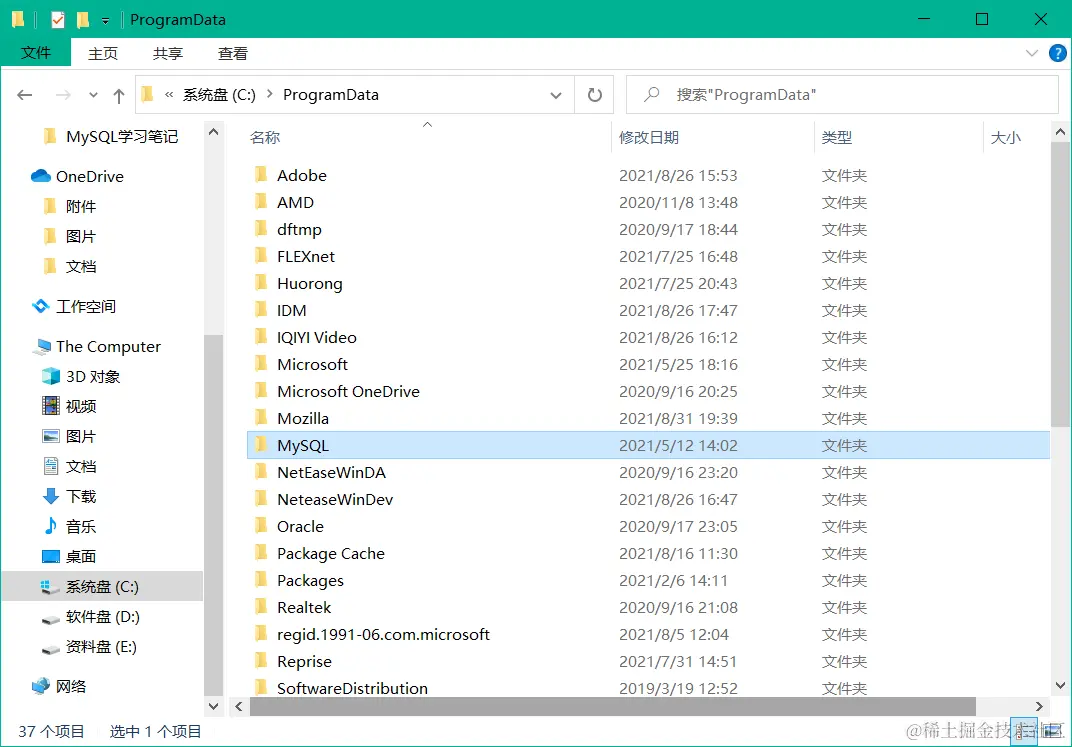Click ProgramData in the address path
Image resolution: width=1072 pixels, height=747 pixels.
(x=331, y=95)
